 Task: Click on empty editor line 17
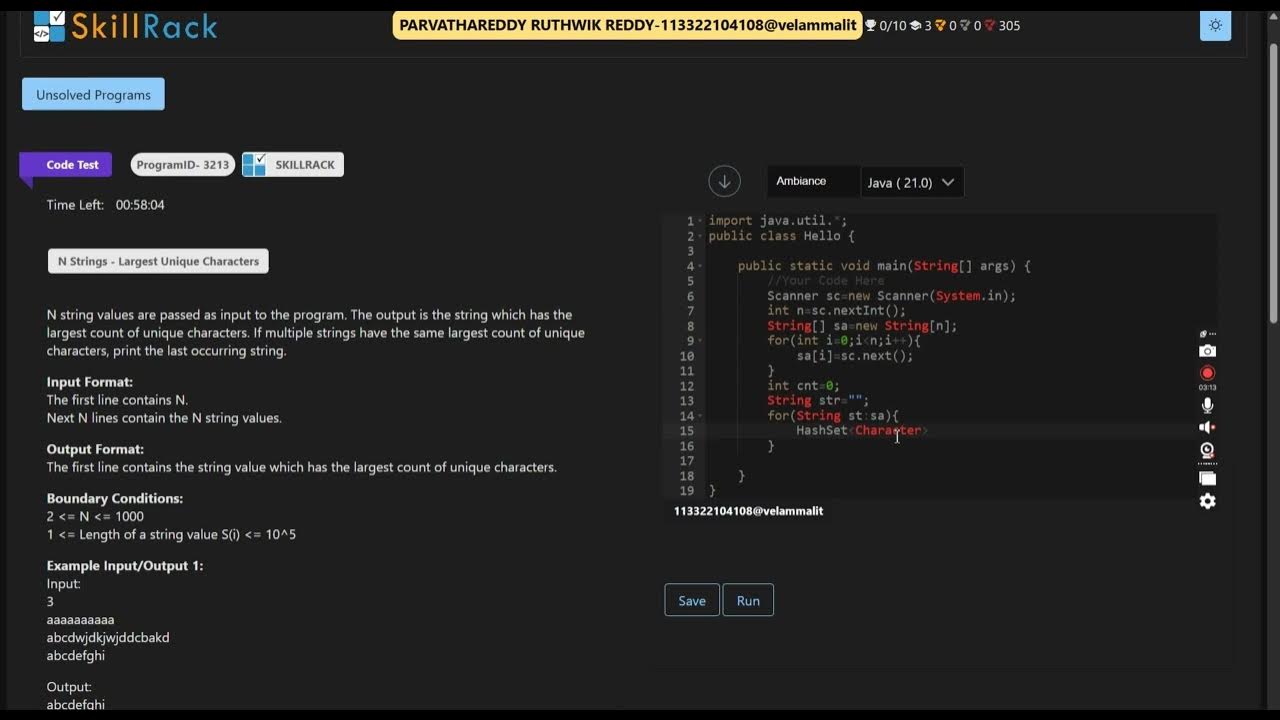click(960, 461)
